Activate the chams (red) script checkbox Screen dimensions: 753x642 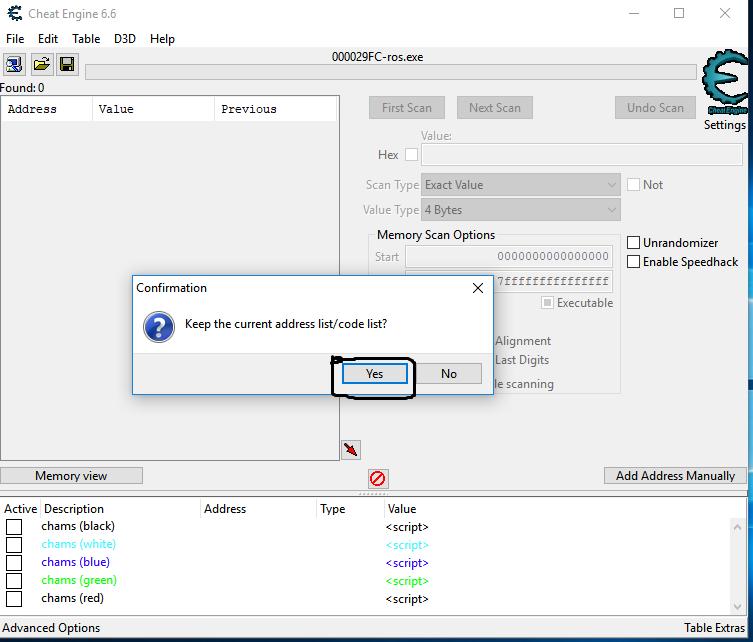tap(14, 599)
